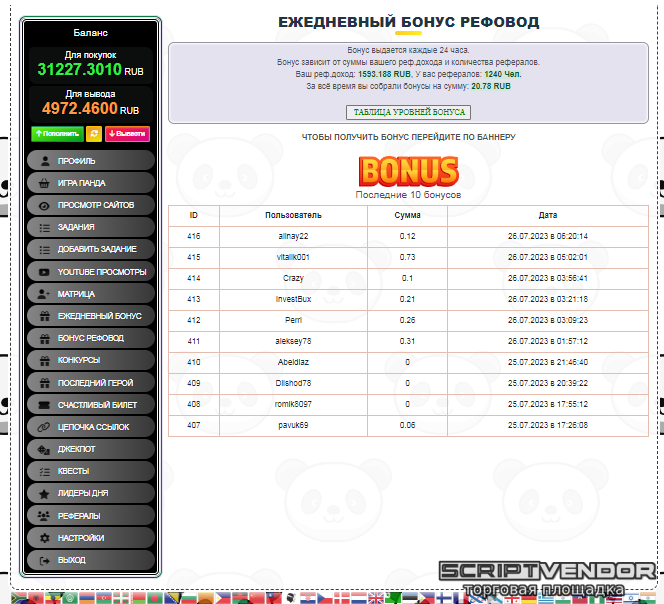Screen dimensions: 664x604
Task: Click the chain link icon for Цепочка ссылок
Action: click(44, 427)
